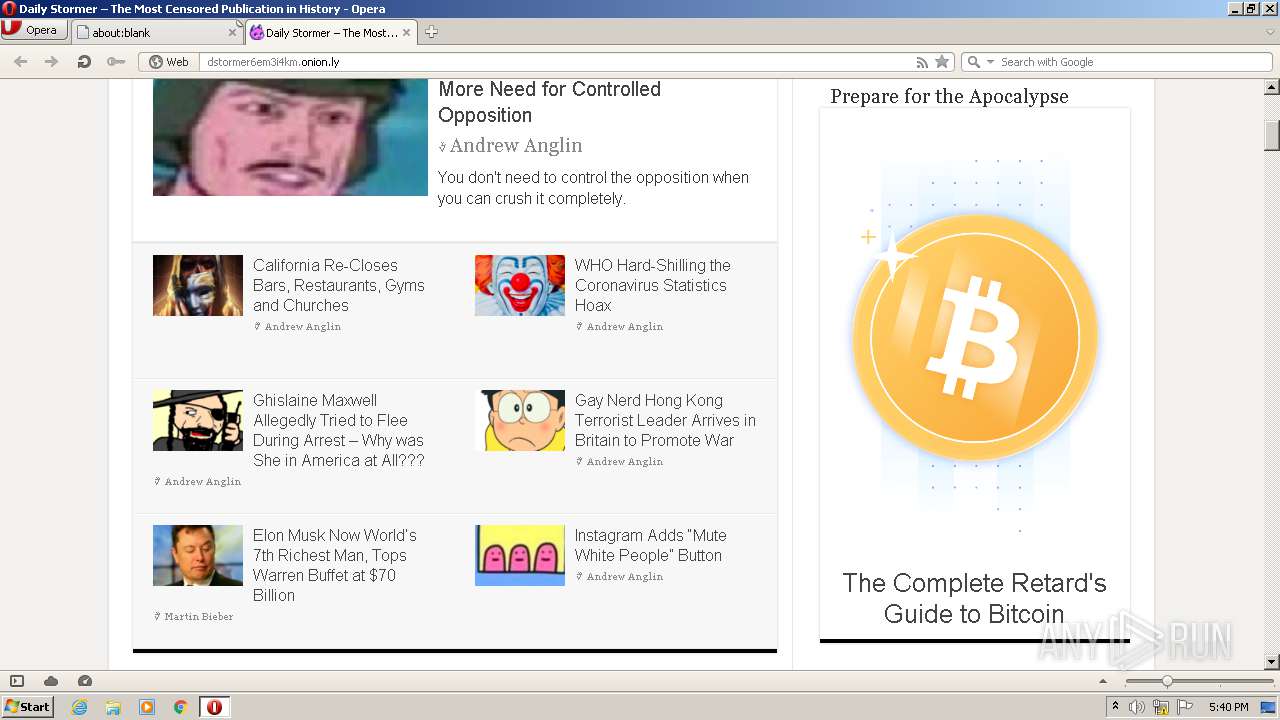Open the Elon Musk richest man article
The height and width of the screenshot is (720, 1280).
click(335, 565)
